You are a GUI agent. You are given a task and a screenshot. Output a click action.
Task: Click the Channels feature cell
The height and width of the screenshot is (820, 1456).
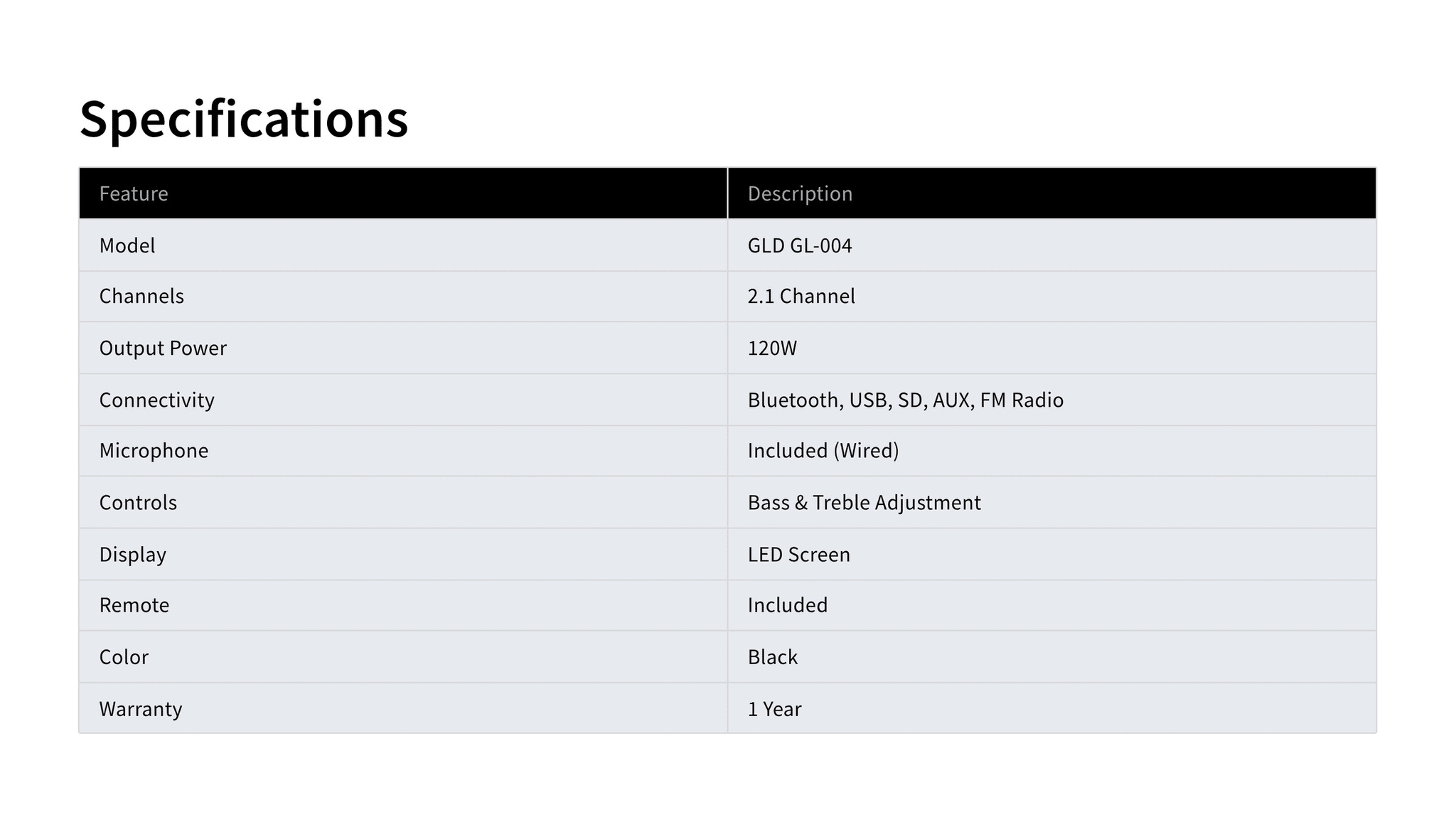click(x=141, y=296)
